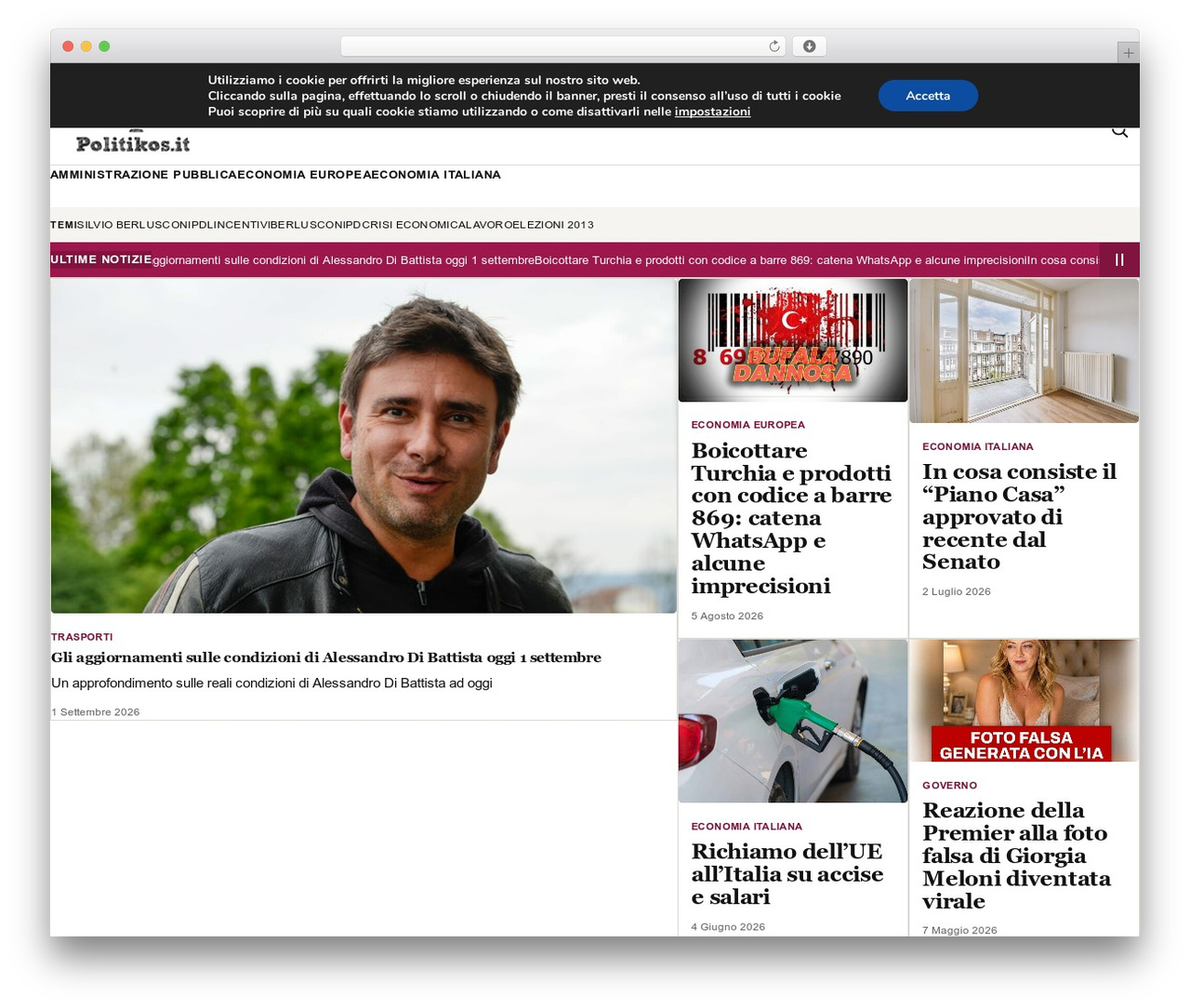Open the browser downloads icon

point(809,46)
